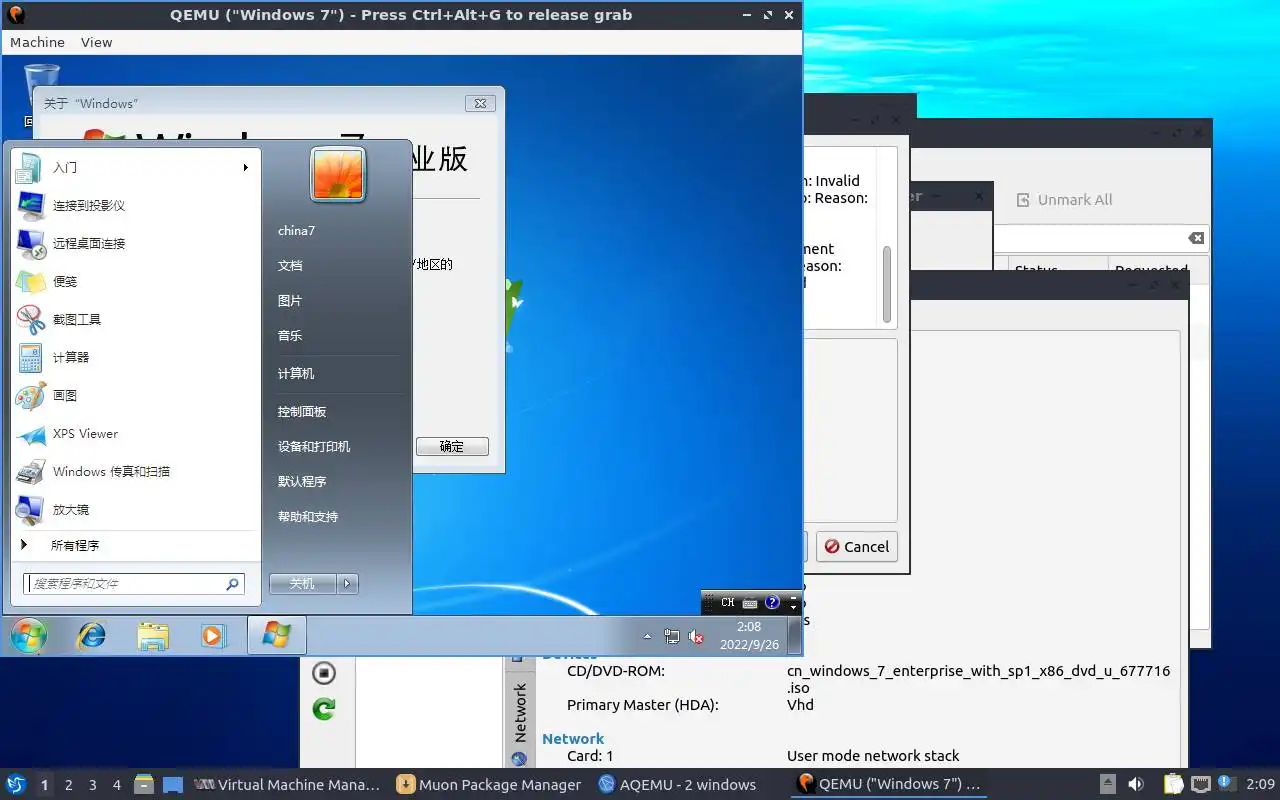
Task: Open the QEMU View menu
Action: [96, 42]
